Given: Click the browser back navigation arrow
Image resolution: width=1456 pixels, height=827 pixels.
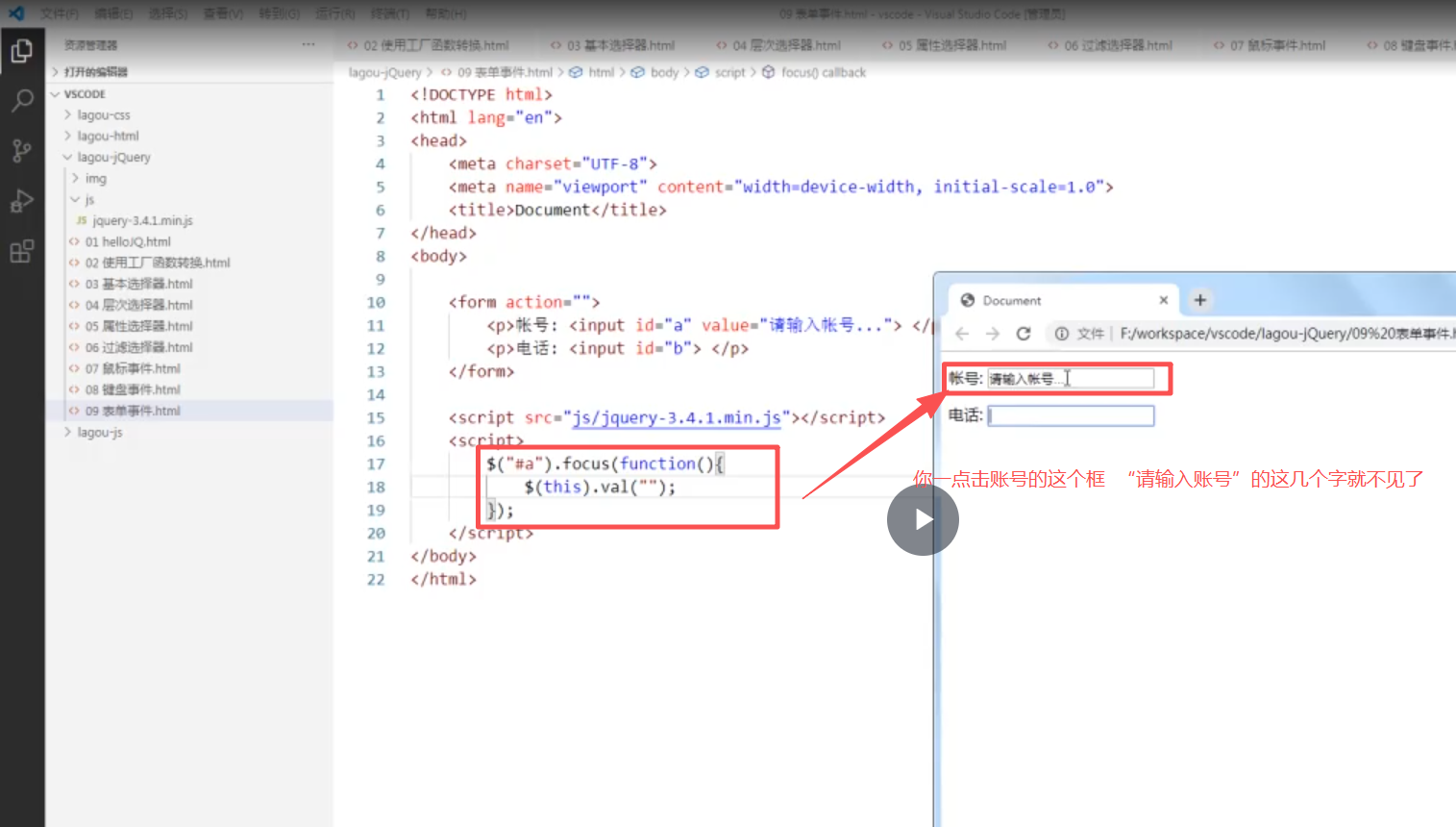Looking at the screenshot, I should 961,333.
